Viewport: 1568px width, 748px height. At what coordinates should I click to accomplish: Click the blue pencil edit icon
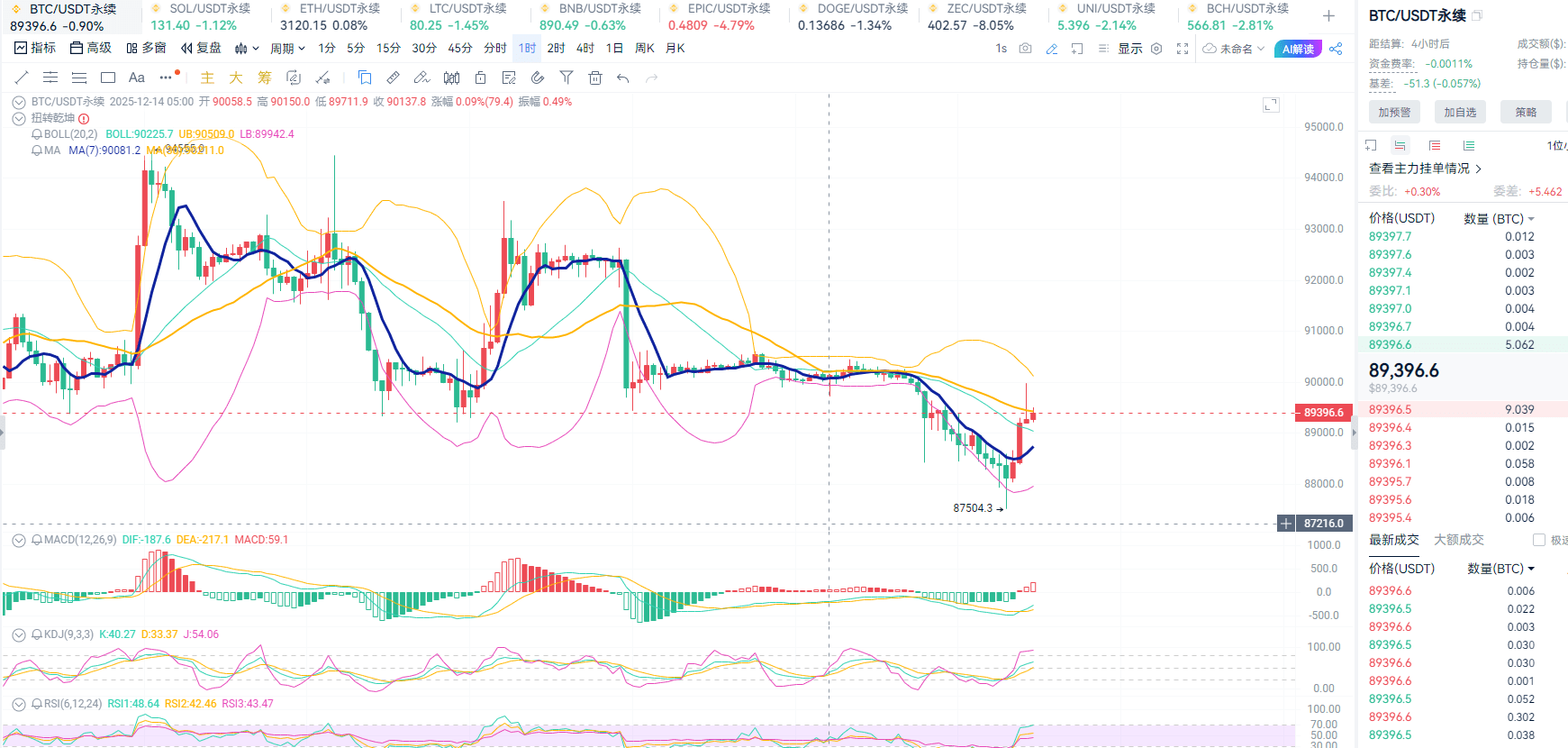click(1051, 49)
